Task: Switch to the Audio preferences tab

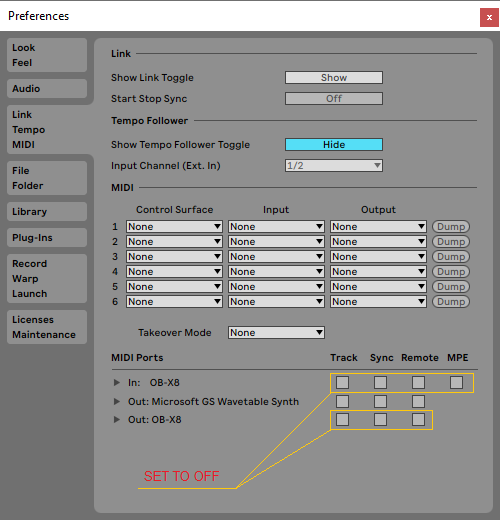Action: (47, 89)
